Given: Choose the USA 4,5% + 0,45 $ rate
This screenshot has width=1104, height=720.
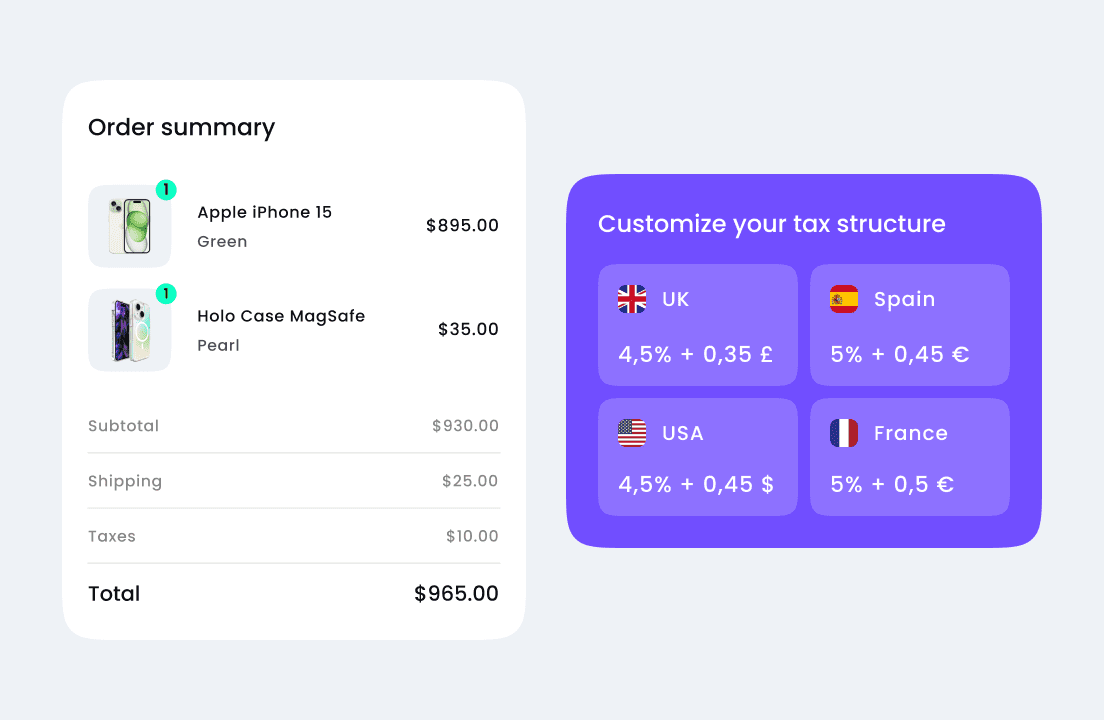Looking at the screenshot, I should [x=696, y=484].
